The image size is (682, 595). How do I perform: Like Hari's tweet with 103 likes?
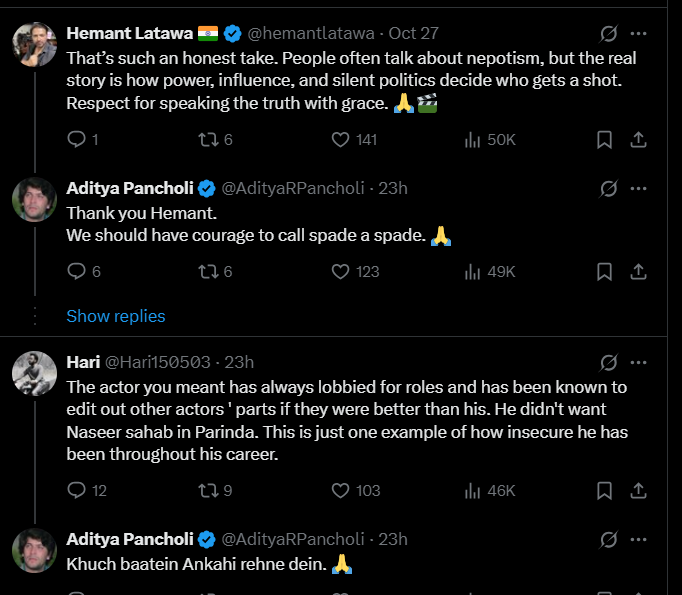point(339,490)
